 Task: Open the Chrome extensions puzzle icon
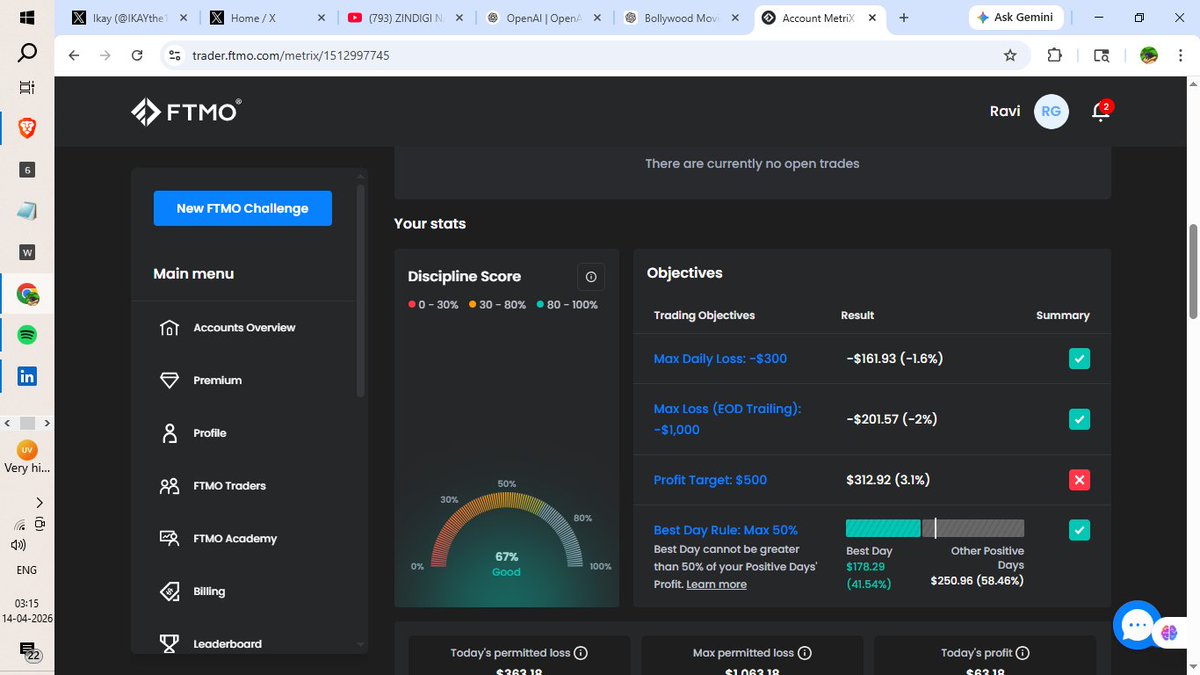1055,56
